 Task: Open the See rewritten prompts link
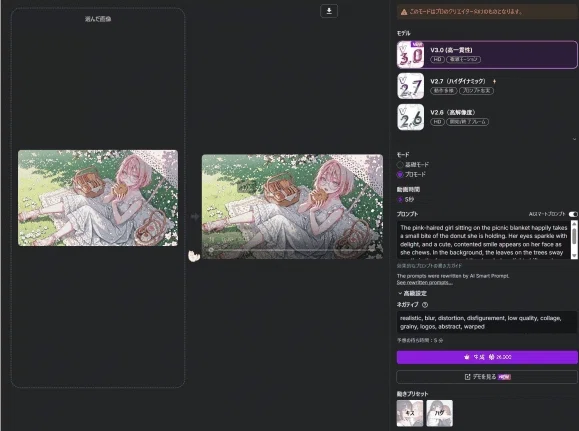(425, 283)
